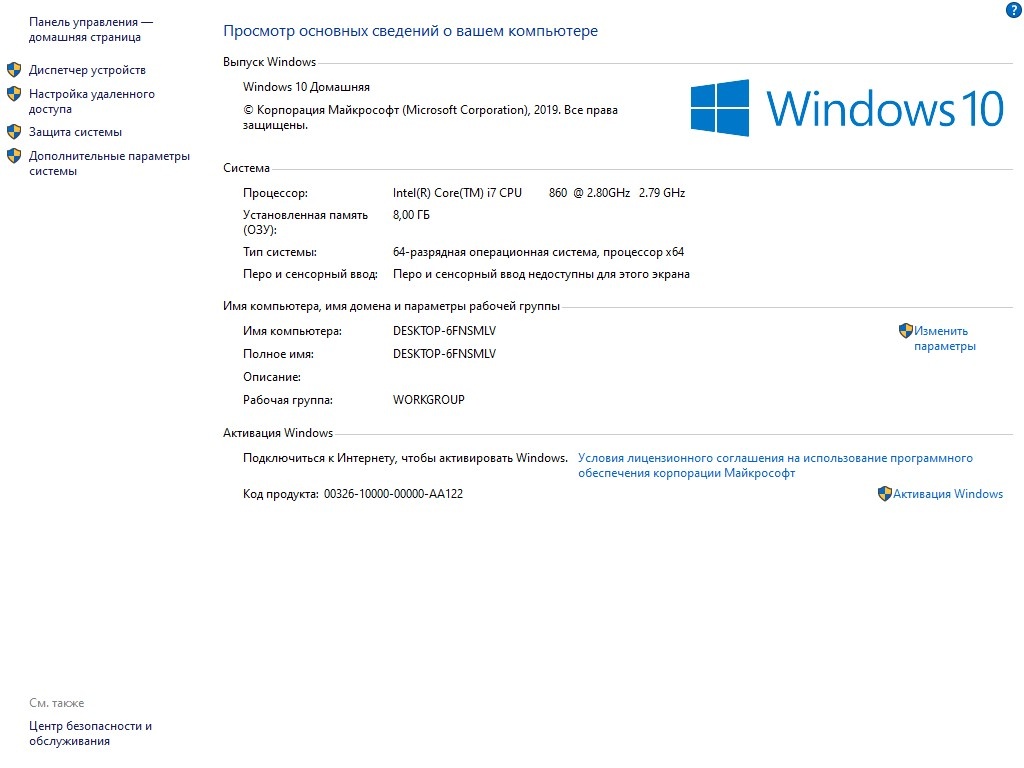Click the product code 00326-10000-00000-AA122
The height and width of the screenshot is (768, 1024).
pyautogui.click(x=393, y=494)
